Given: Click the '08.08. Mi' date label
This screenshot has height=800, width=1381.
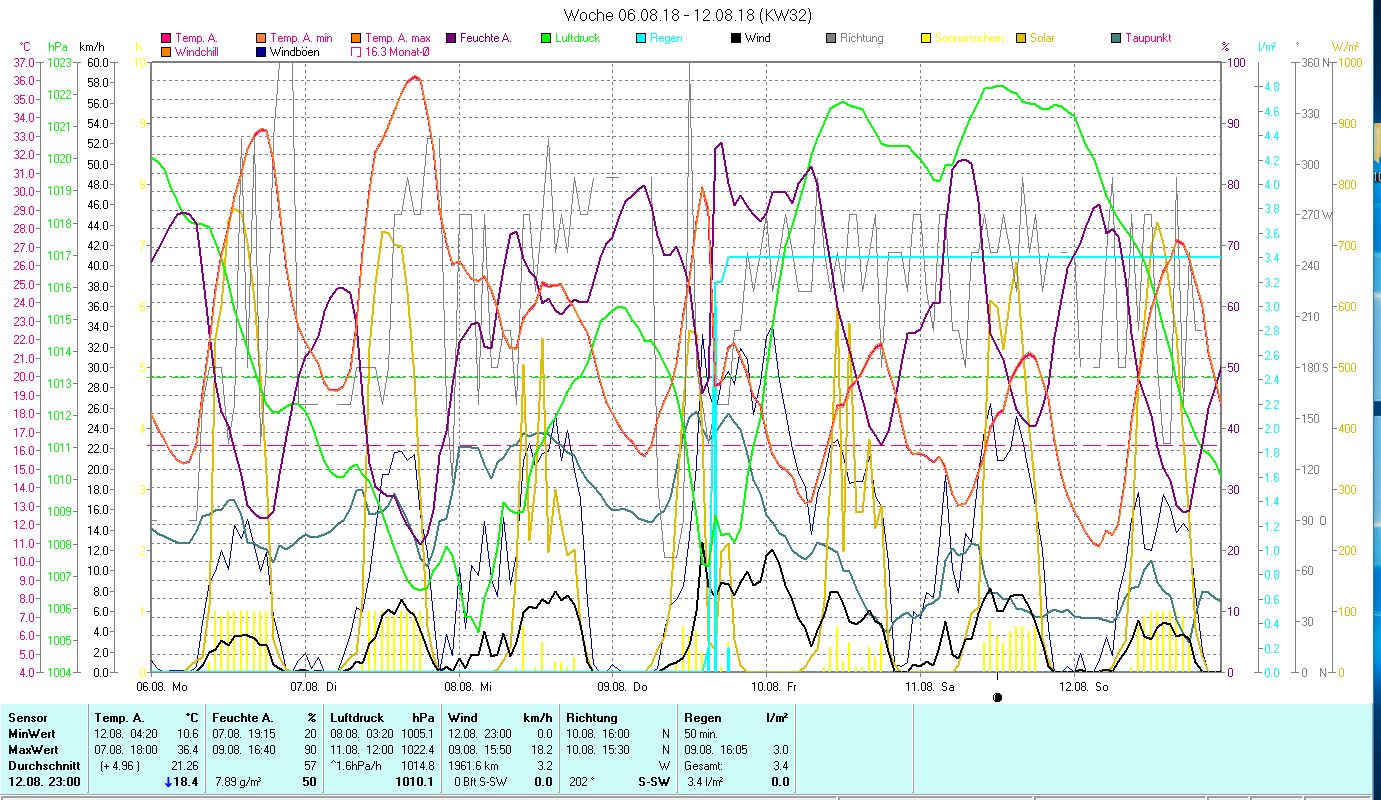Looking at the screenshot, I should point(468,687).
